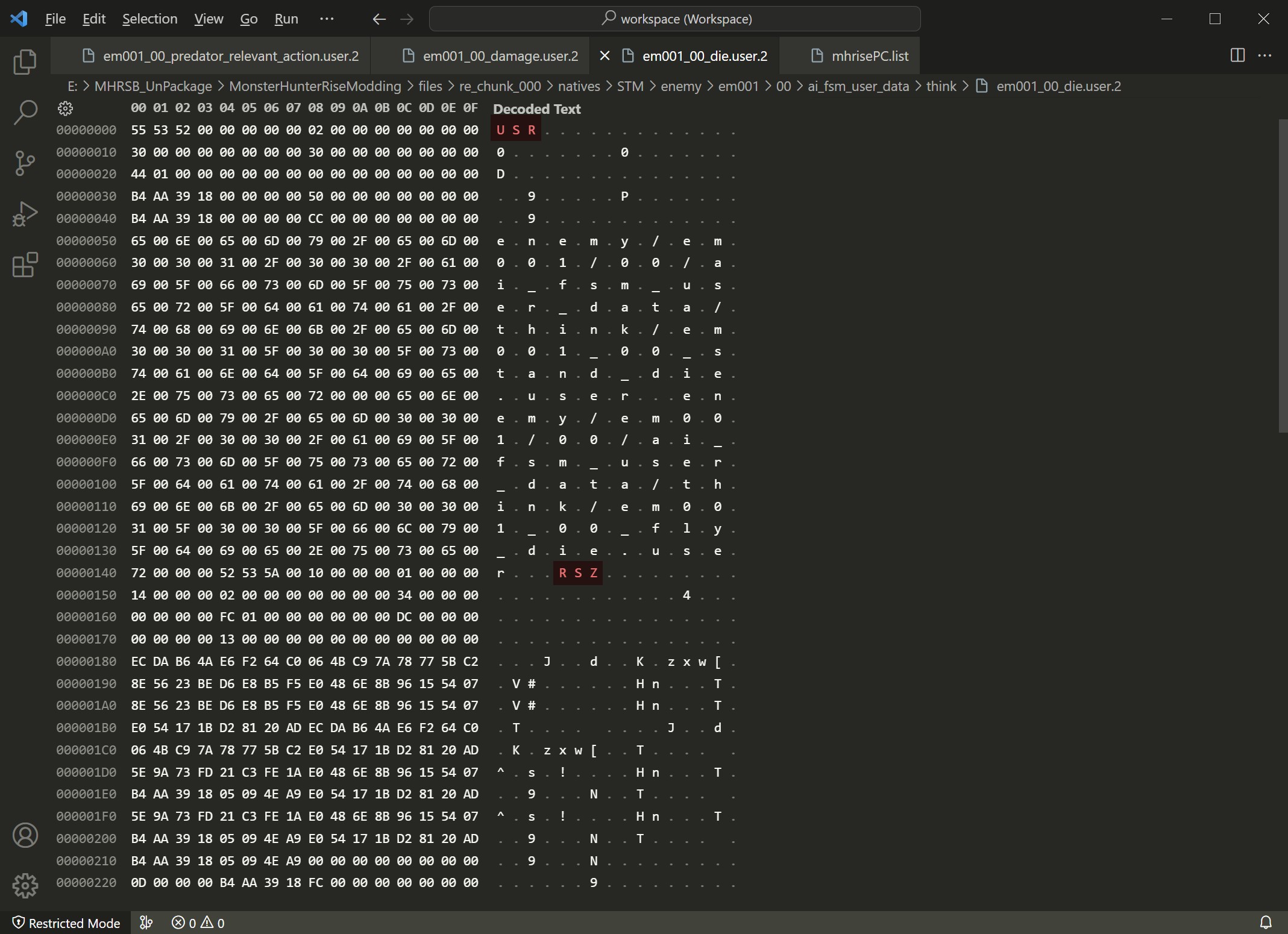Open the Search view in activity bar
The image size is (1288, 934).
point(25,112)
